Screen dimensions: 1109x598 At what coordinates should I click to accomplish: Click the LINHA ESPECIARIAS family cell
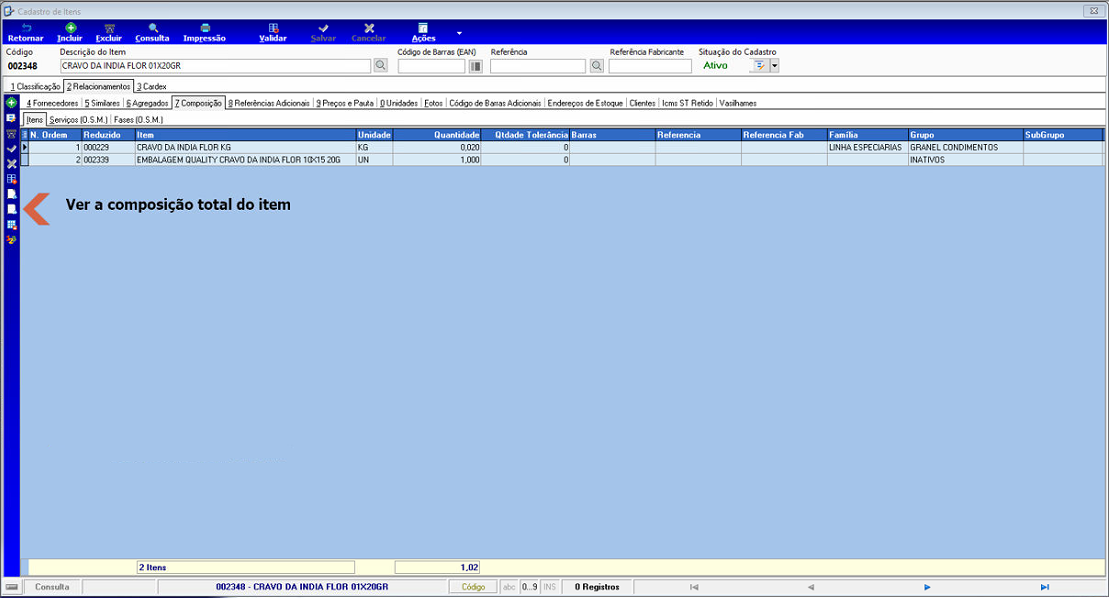867,147
